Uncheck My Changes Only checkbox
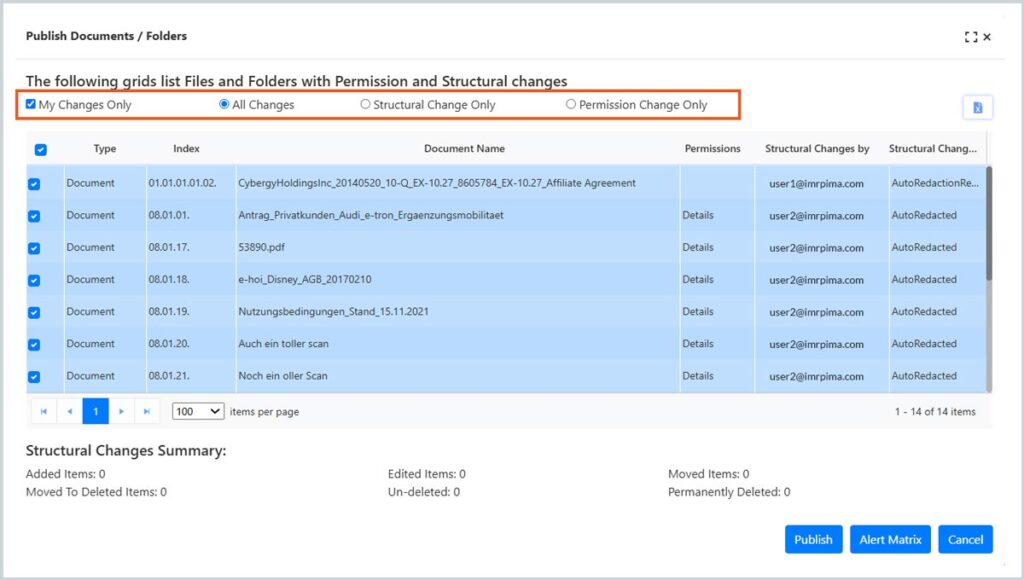The height and width of the screenshot is (580, 1024). (31, 104)
